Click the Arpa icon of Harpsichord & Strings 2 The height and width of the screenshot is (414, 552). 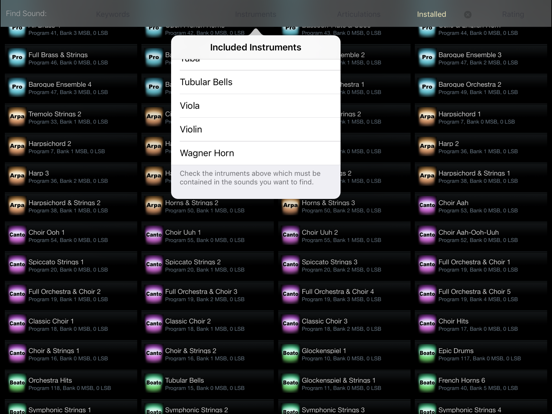point(17,205)
